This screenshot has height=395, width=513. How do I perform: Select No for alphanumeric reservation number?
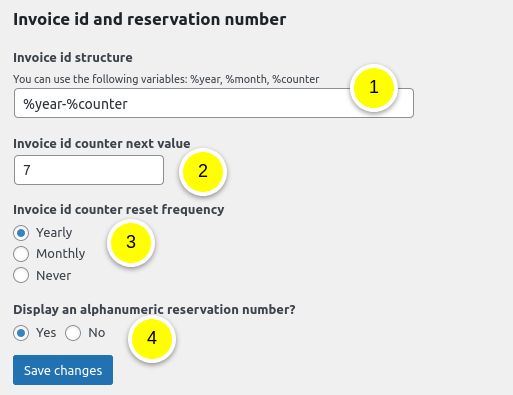point(73,333)
